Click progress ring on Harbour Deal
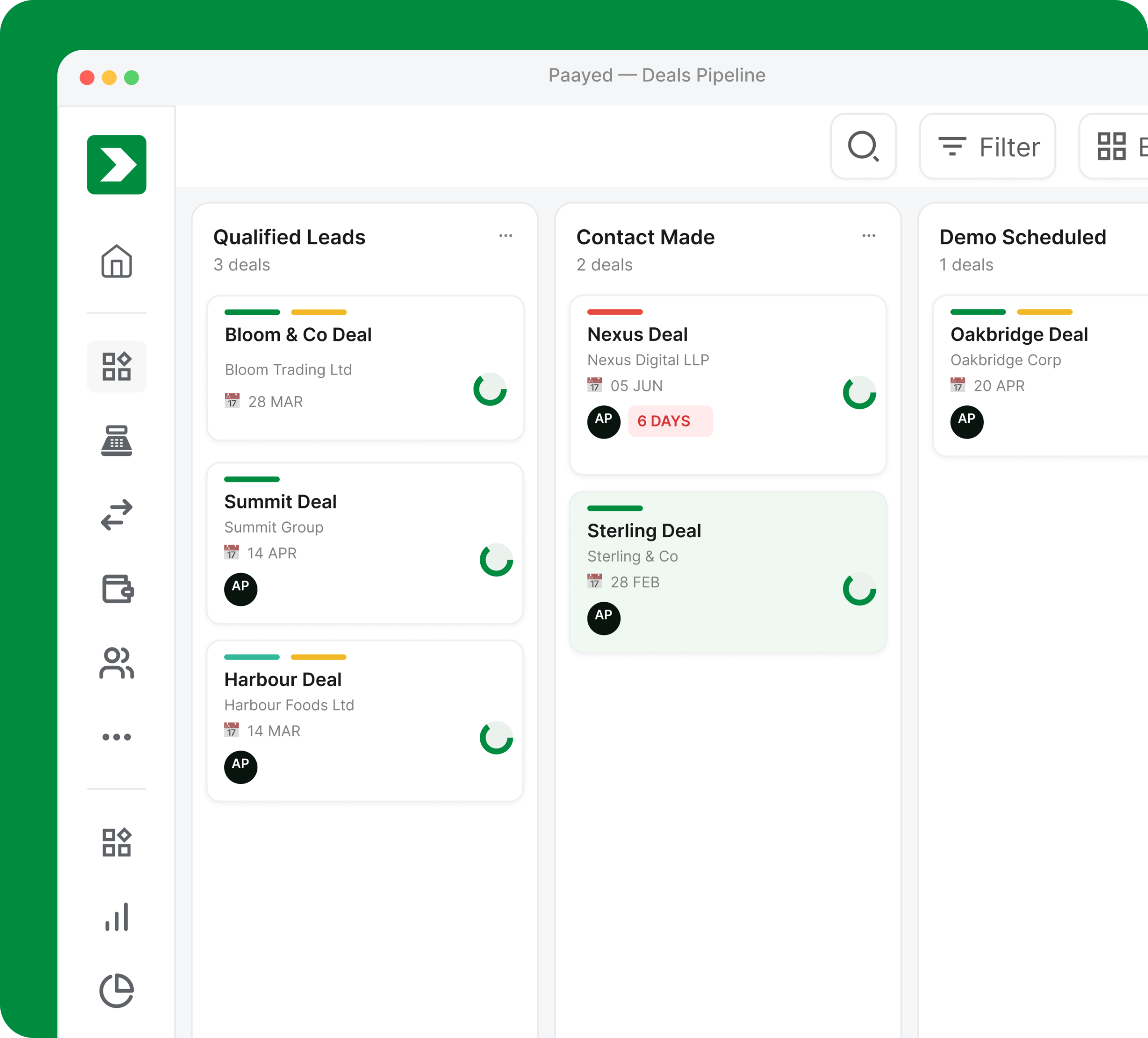This screenshot has width=1148, height=1038. (x=496, y=738)
